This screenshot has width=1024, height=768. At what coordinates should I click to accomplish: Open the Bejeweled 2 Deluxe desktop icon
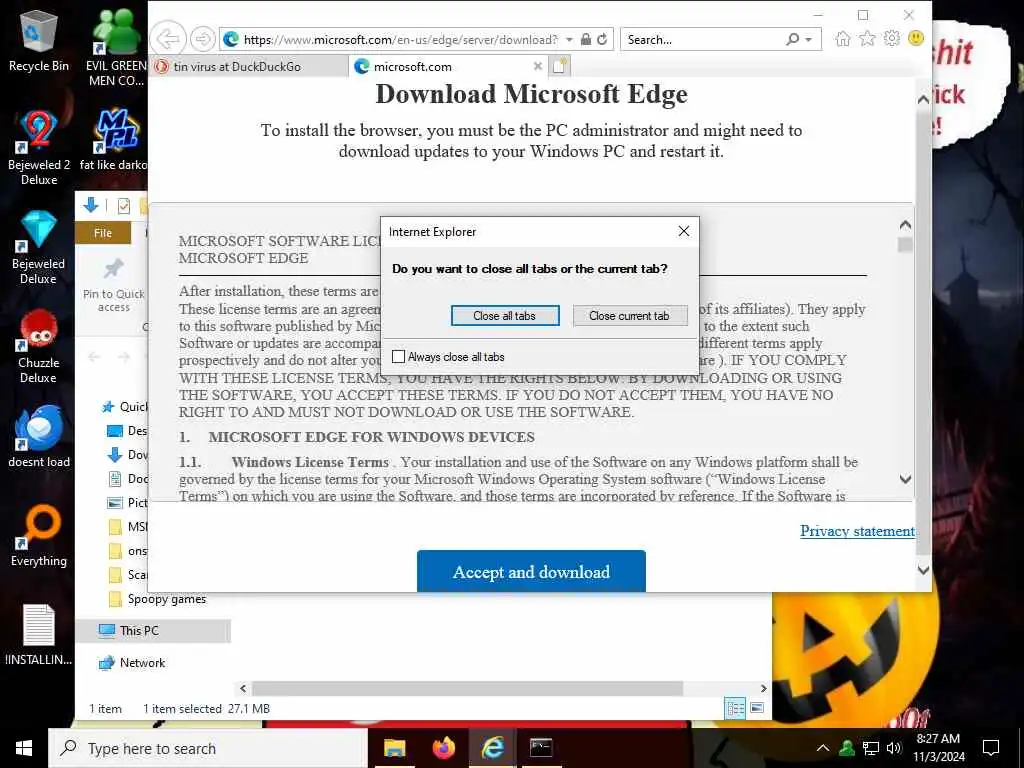pyautogui.click(x=39, y=148)
